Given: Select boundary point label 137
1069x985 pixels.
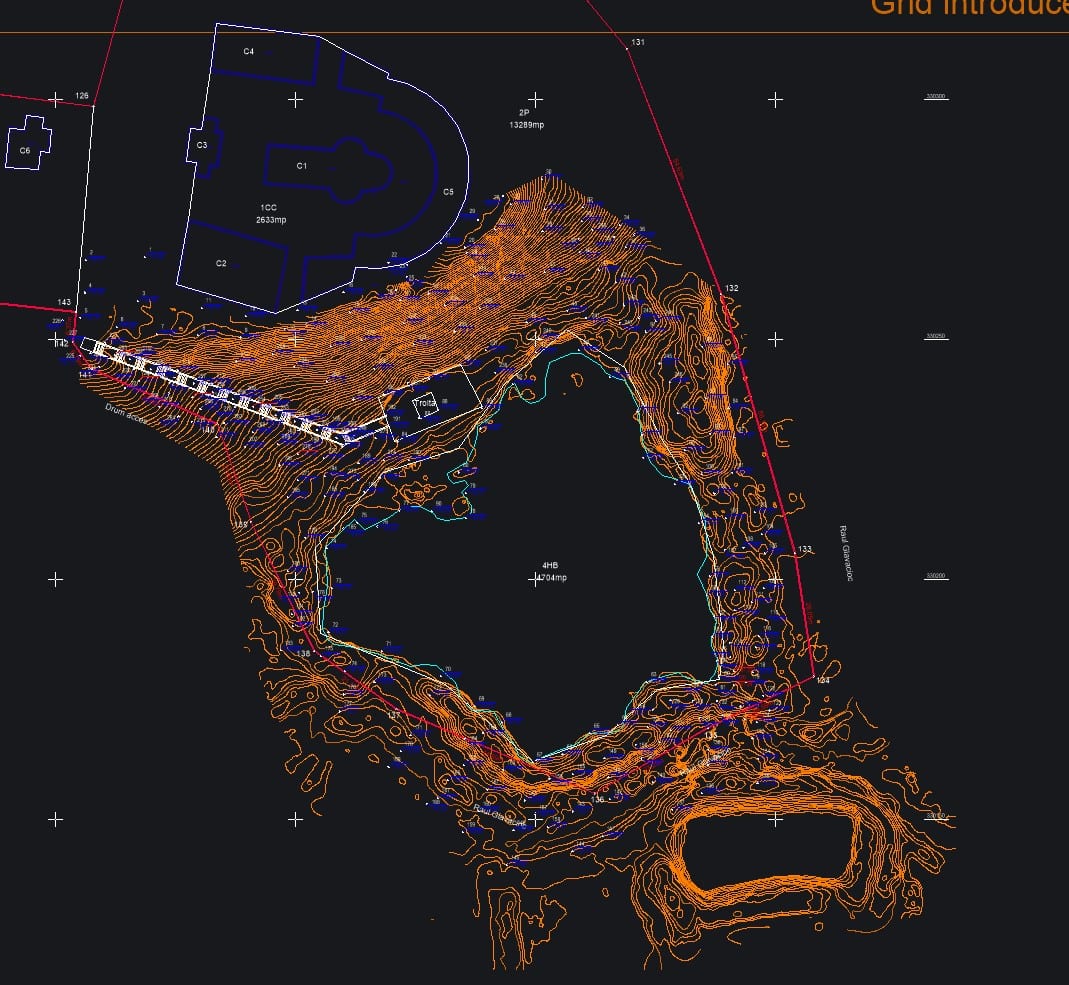Looking at the screenshot, I should (394, 715).
